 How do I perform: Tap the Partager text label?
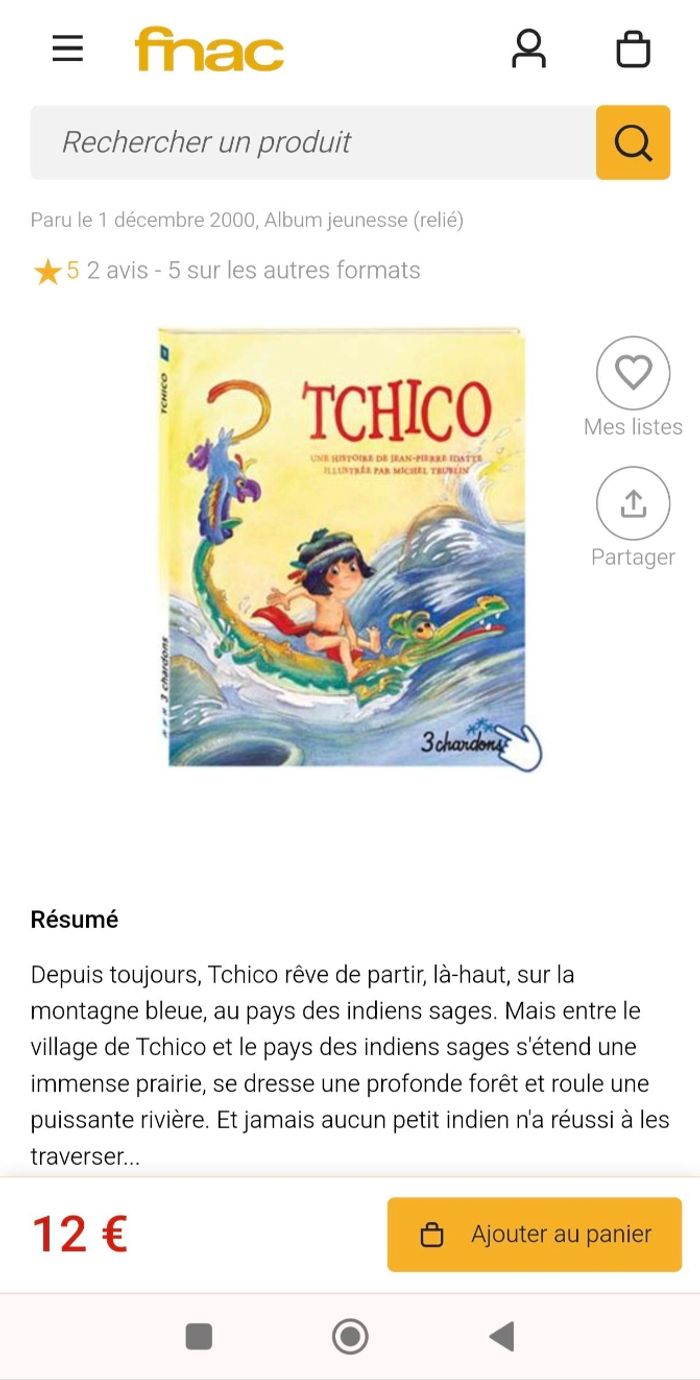[633, 557]
